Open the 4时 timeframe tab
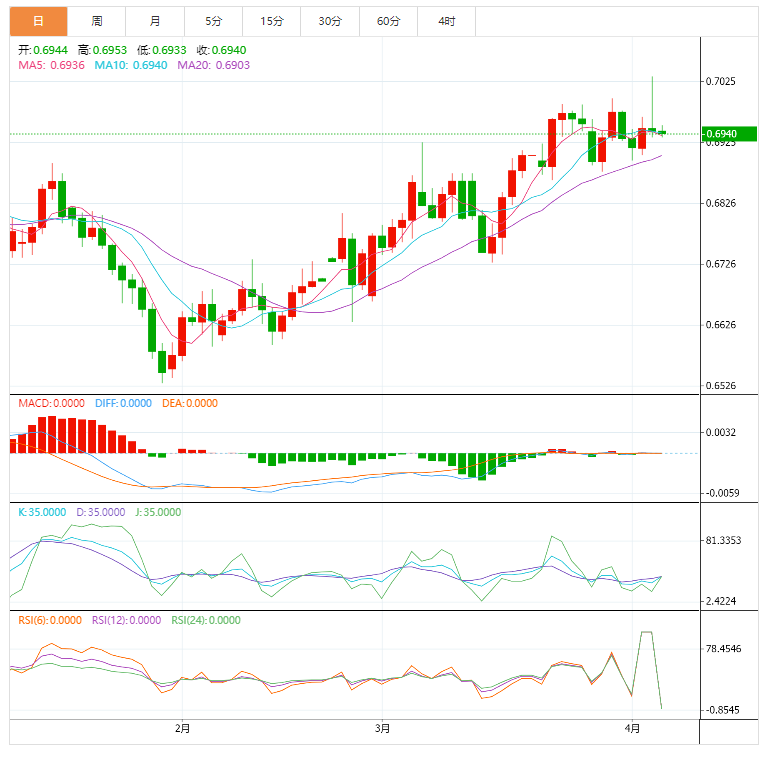 coord(447,22)
